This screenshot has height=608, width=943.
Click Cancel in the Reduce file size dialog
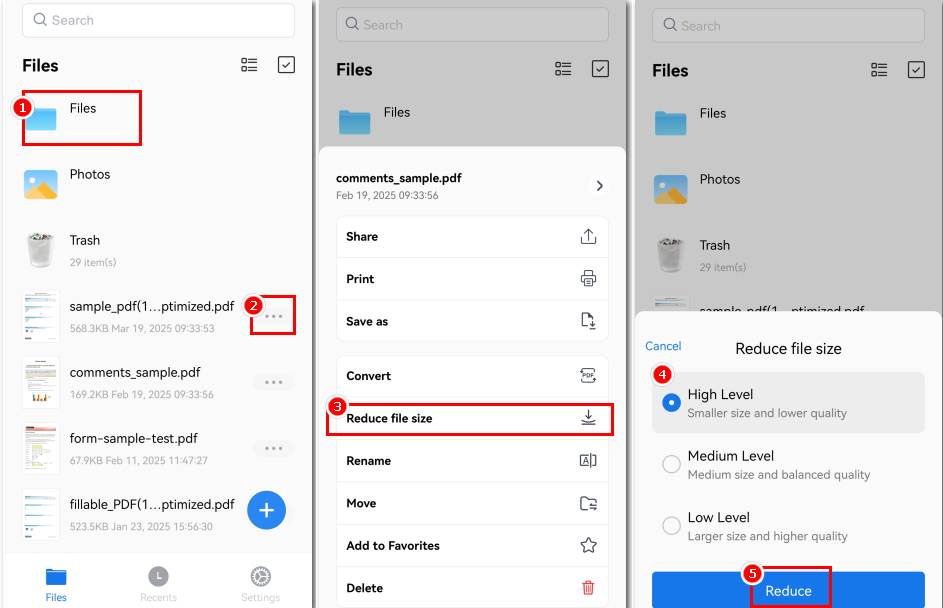(663, 345)
